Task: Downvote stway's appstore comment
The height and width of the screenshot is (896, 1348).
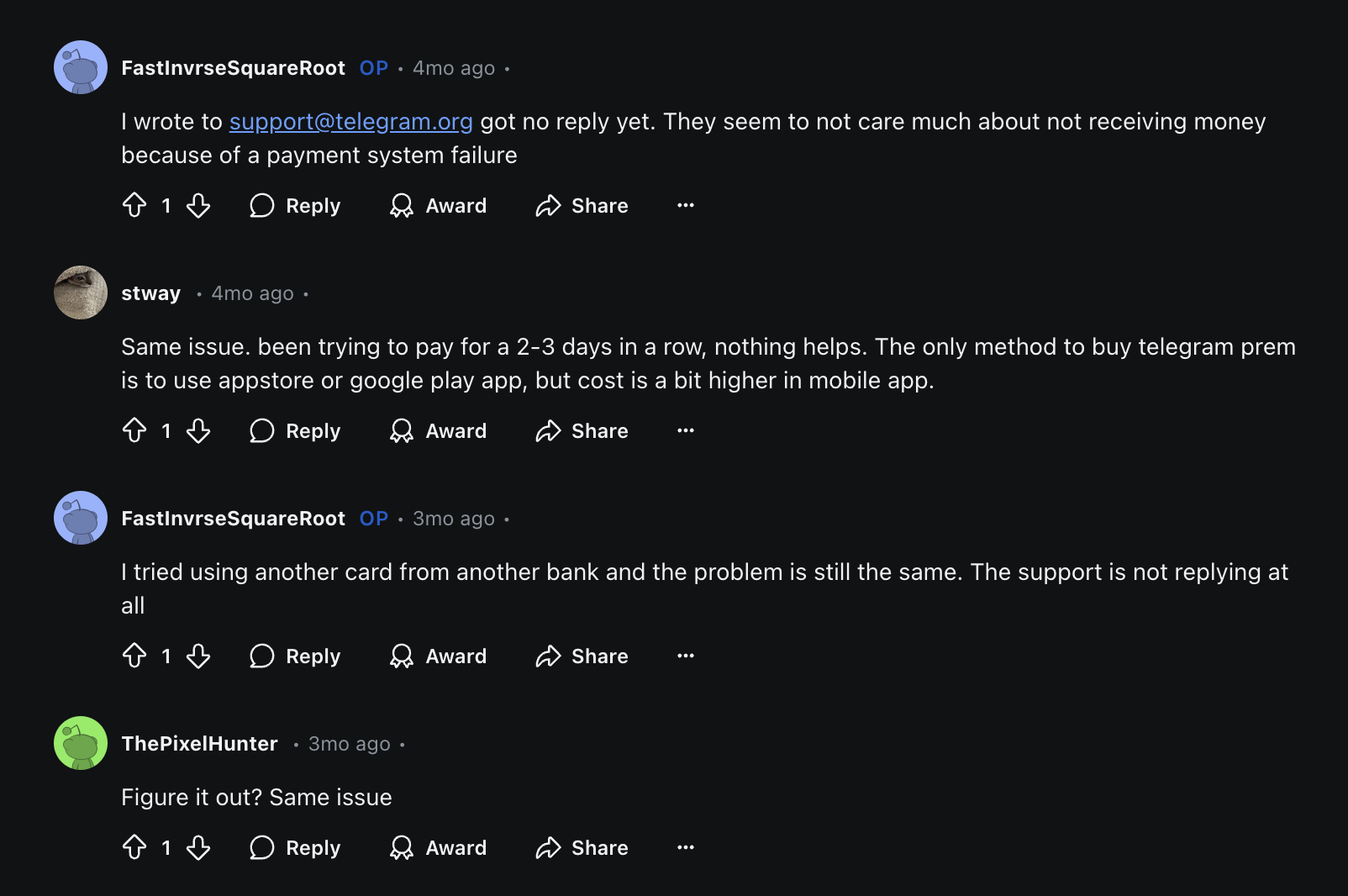Action: tap(198, 430)
